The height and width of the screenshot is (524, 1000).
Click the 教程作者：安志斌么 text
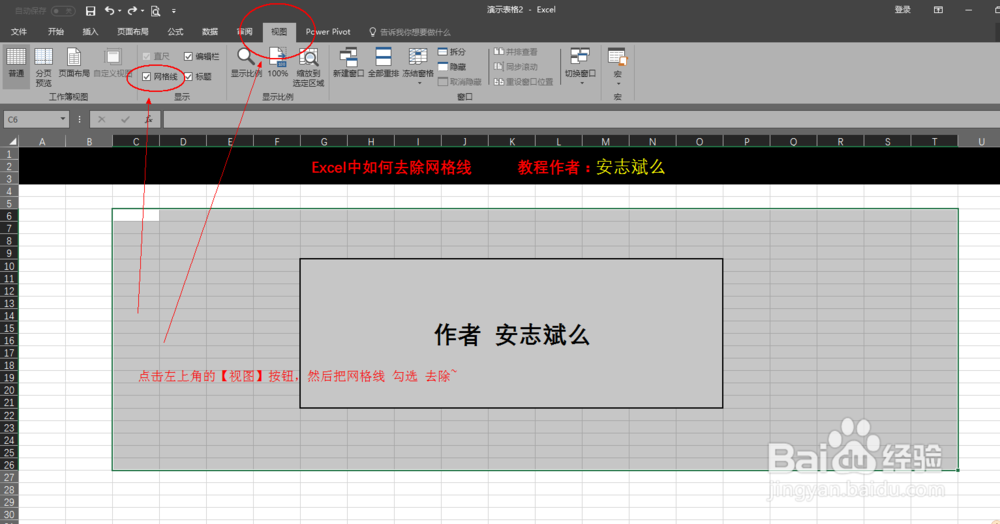tap(591, 168)
